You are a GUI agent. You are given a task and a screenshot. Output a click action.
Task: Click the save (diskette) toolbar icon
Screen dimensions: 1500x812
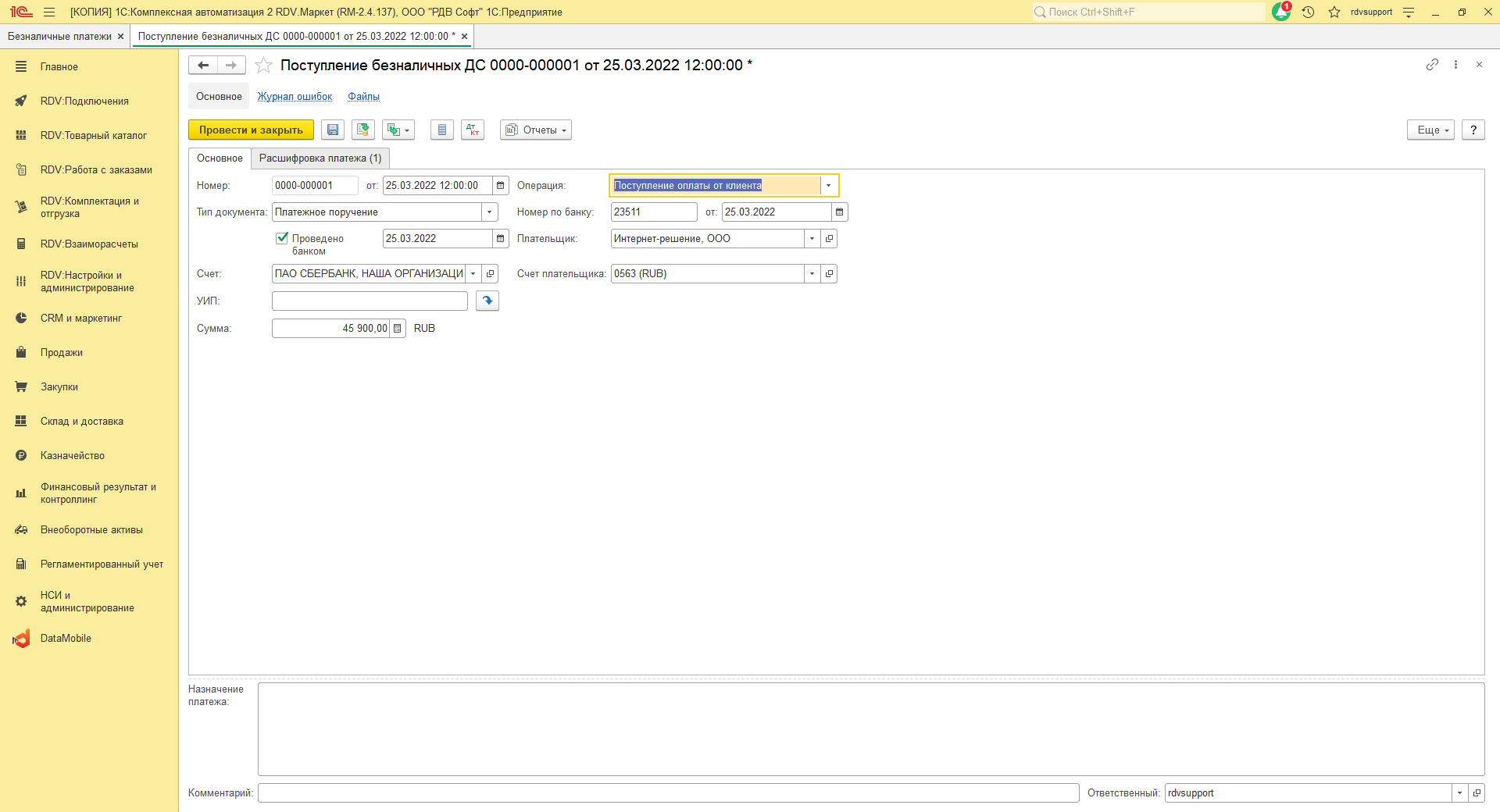333,130
